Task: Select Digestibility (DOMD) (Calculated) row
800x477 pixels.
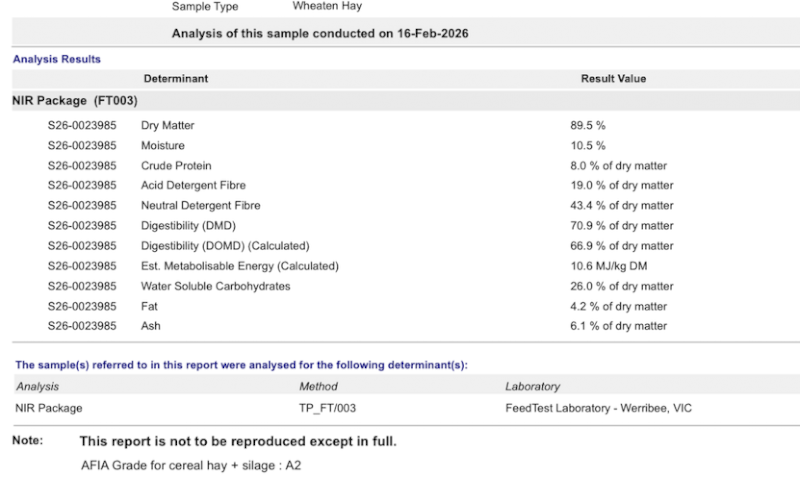Action: pyautogui.click(x=406, y=246)
